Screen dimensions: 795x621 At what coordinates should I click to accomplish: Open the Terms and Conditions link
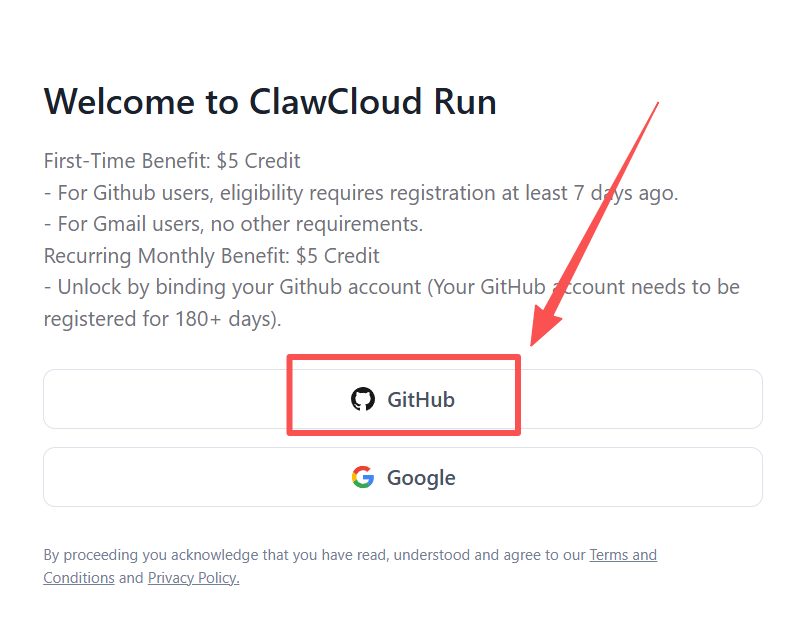622,555
